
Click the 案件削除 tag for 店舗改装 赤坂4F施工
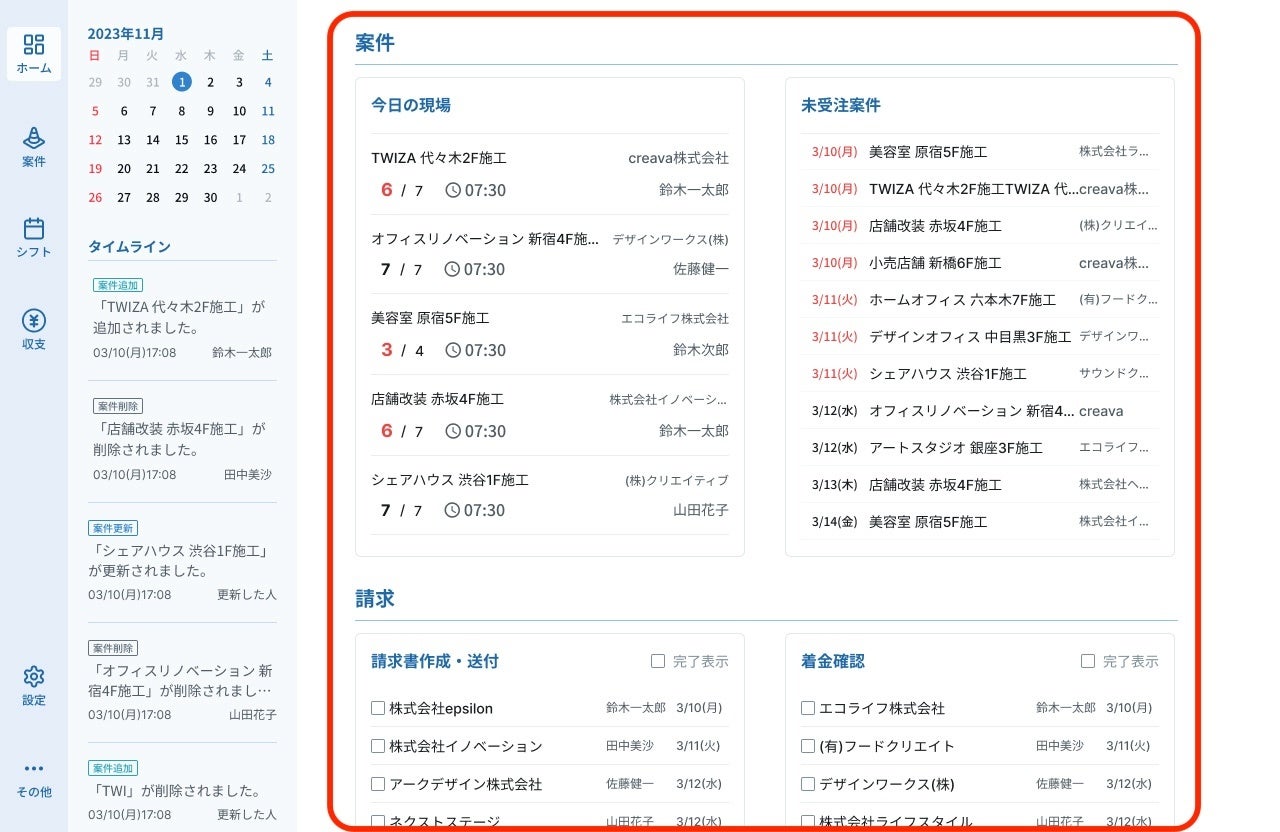pyautogui.click(x=118, y=406)
